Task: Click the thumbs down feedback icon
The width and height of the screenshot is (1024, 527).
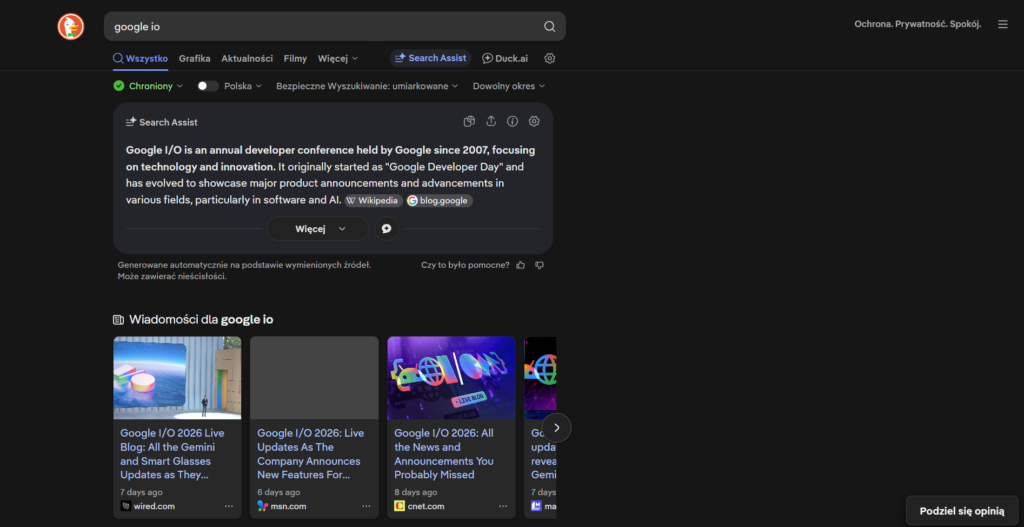Action: [x=539, y=265]
